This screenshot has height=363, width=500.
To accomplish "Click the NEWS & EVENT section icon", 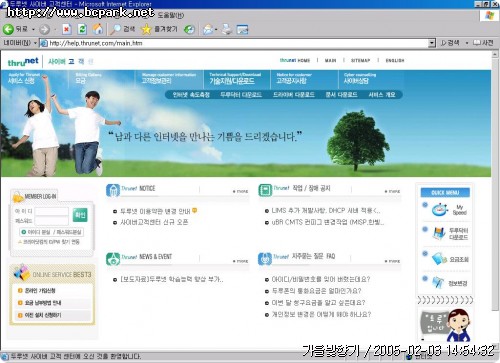I will coord(113,259).
